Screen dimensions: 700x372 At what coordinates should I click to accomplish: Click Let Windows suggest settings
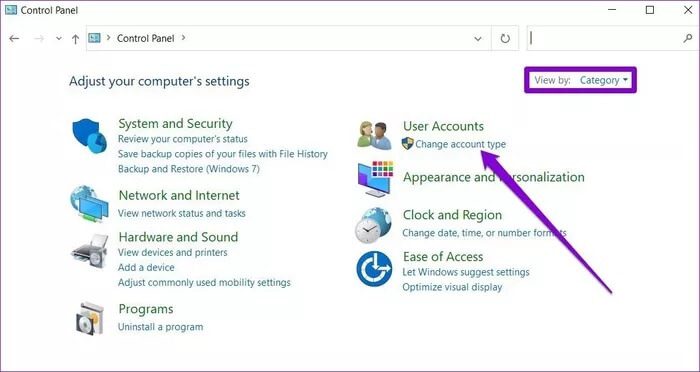click(x=466, y=272)
